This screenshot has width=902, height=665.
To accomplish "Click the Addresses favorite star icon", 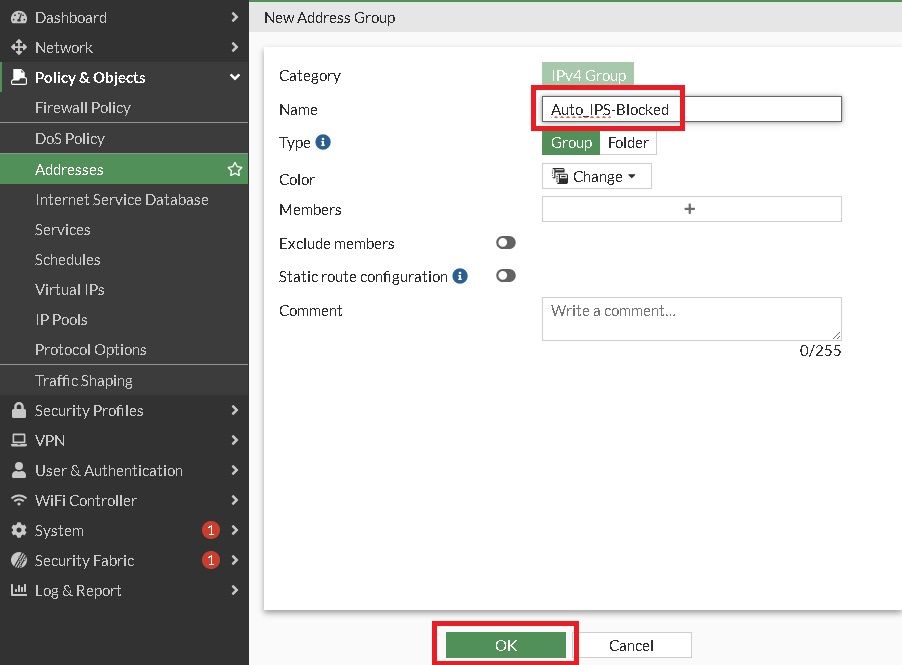I will (235, 169).
